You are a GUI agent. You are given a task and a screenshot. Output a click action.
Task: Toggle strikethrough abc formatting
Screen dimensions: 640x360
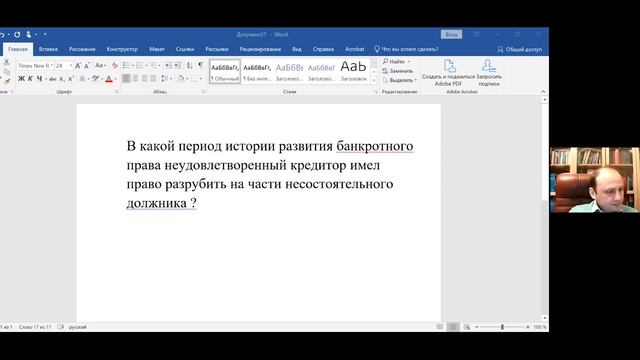click(53, 79)
